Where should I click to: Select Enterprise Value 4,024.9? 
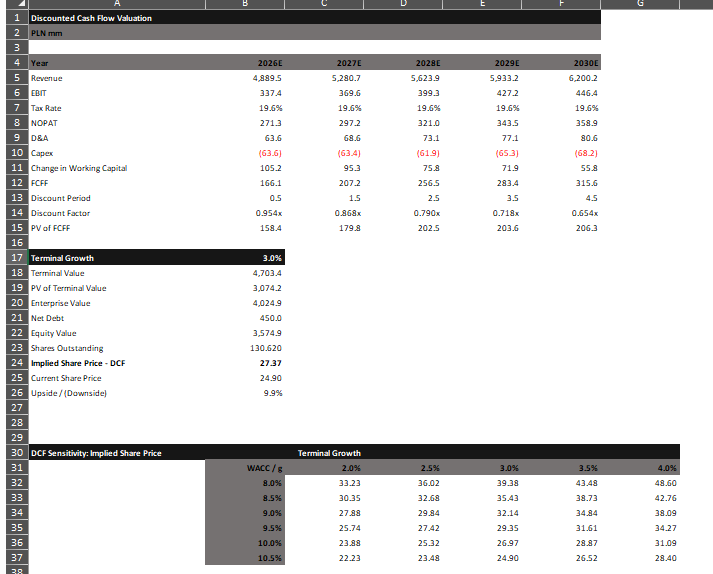(267, 303)
